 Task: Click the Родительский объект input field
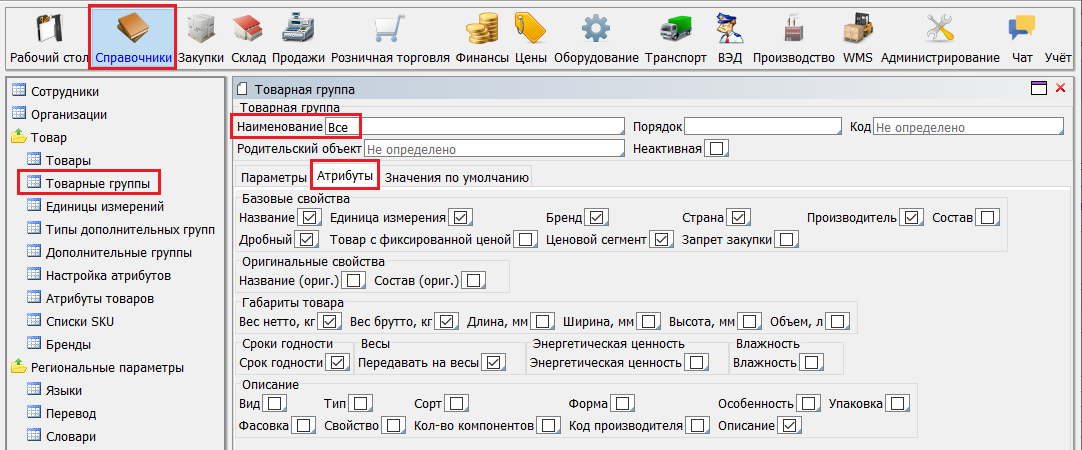pos(493,149)
